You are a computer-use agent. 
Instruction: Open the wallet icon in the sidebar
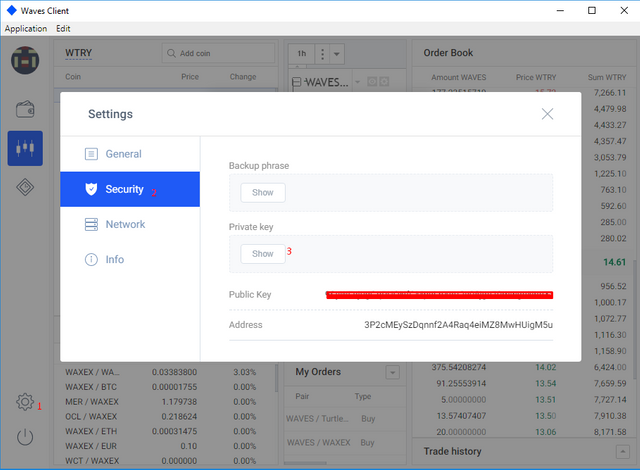coord(25,109)
